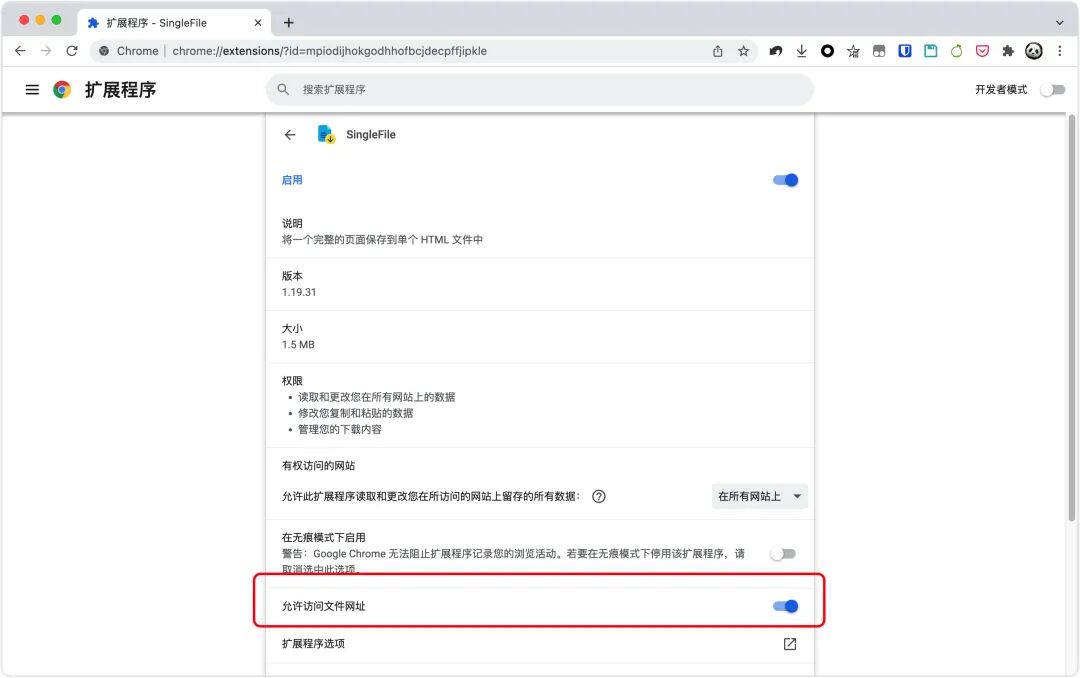Open the green apple outline extension
Screen dimensions: 1080x678
(957, 51)
